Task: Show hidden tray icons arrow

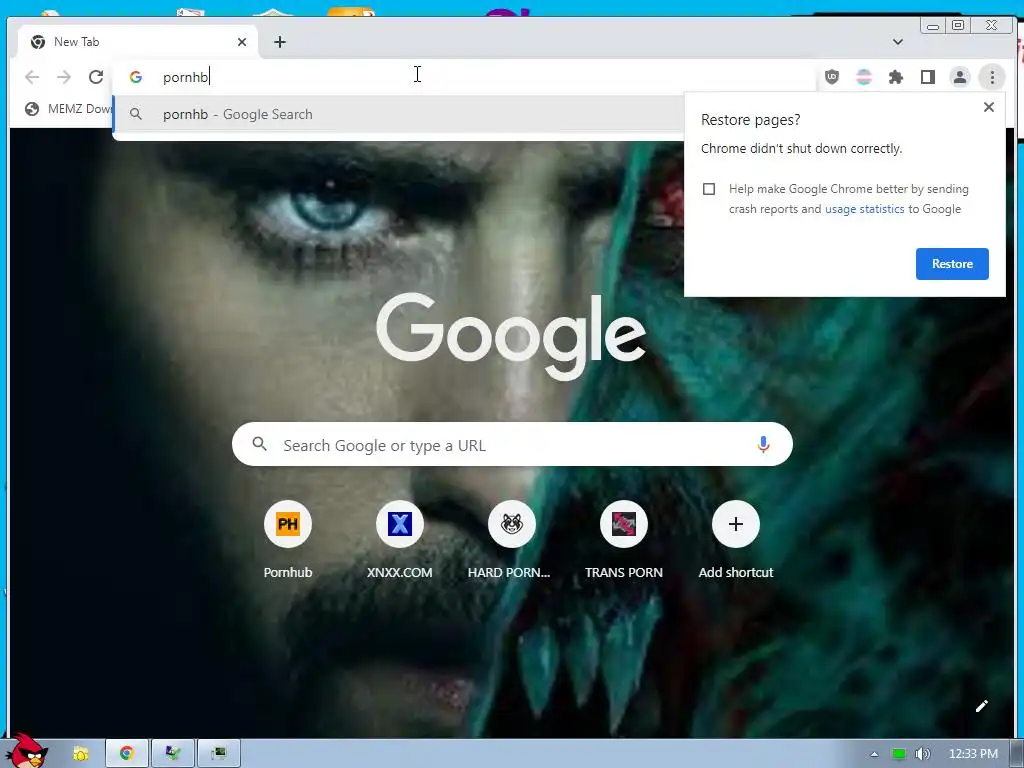Action: 874,754
